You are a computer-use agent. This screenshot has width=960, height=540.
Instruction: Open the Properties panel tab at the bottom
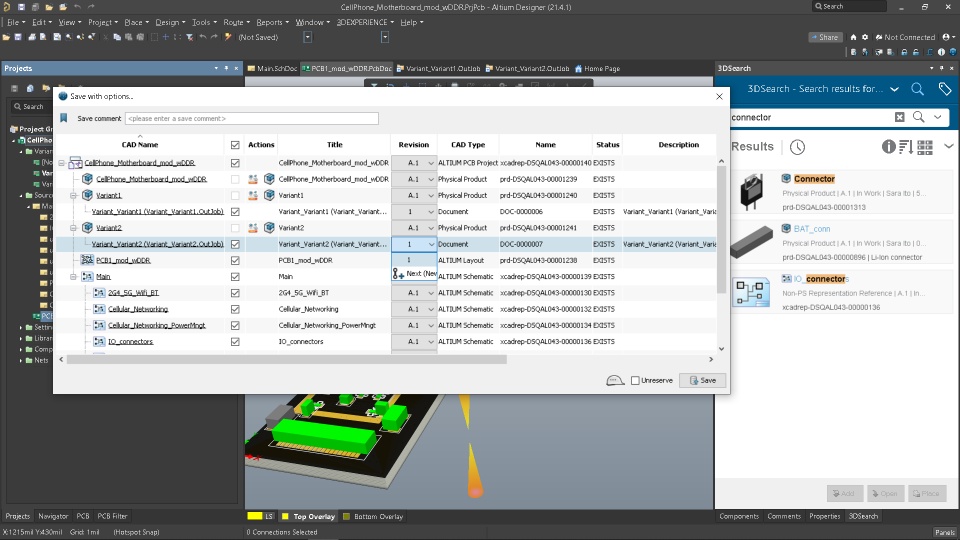point(824,516)
